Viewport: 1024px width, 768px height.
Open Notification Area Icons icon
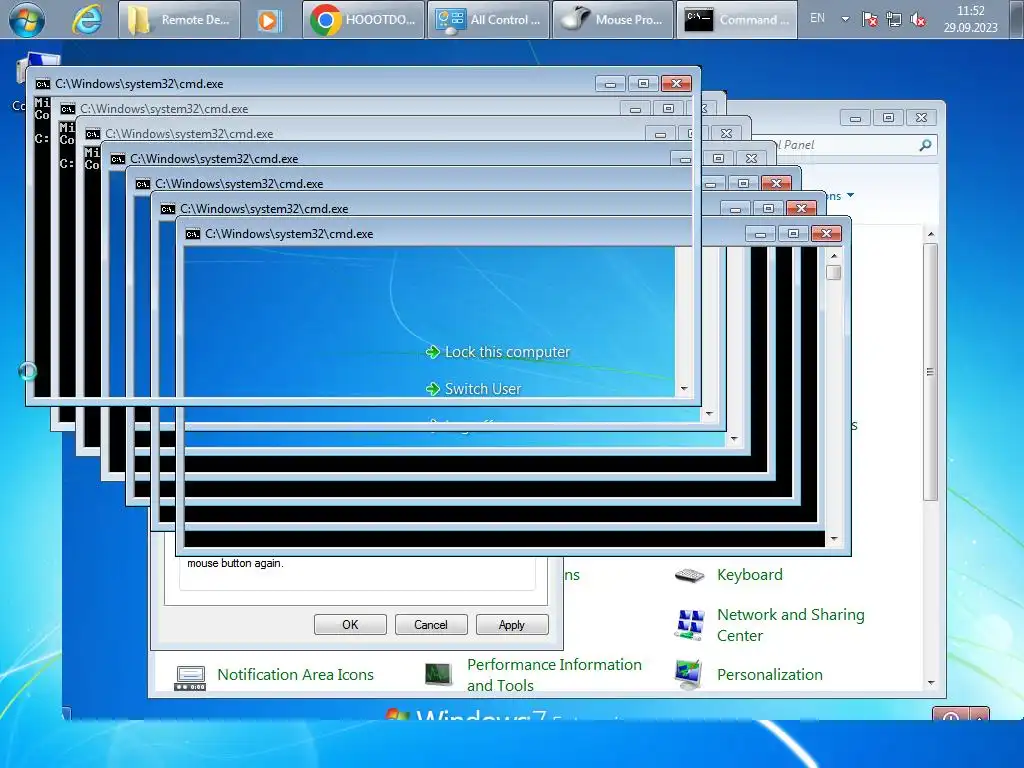[x=190, y=677]
